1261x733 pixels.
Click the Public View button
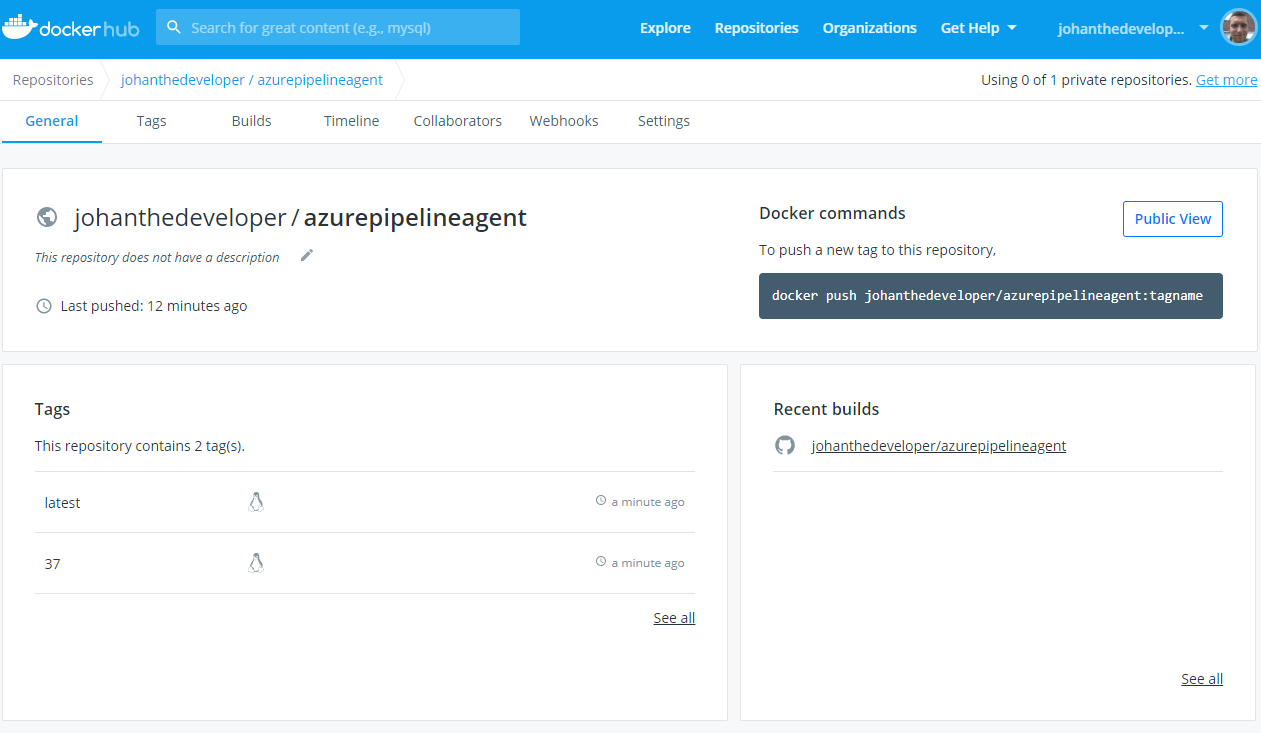coord(1172,219)
